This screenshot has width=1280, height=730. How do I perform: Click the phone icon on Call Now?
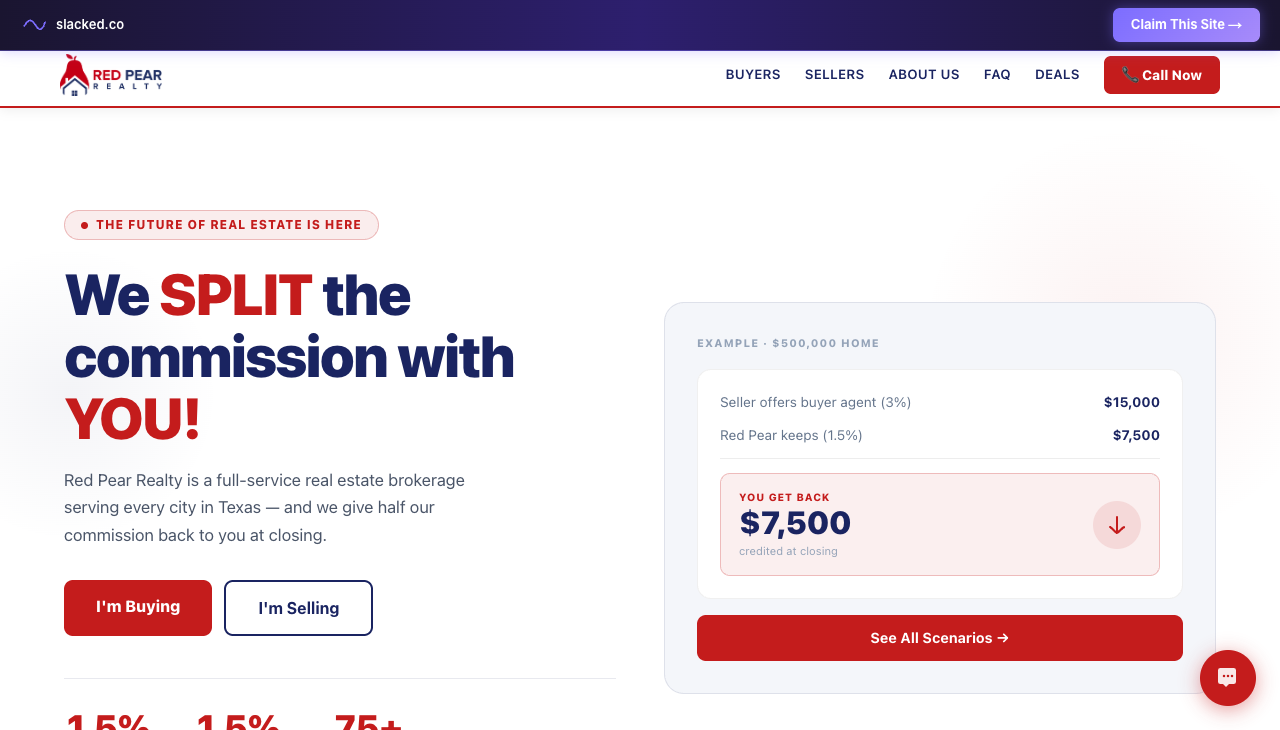coord(1130,75)
